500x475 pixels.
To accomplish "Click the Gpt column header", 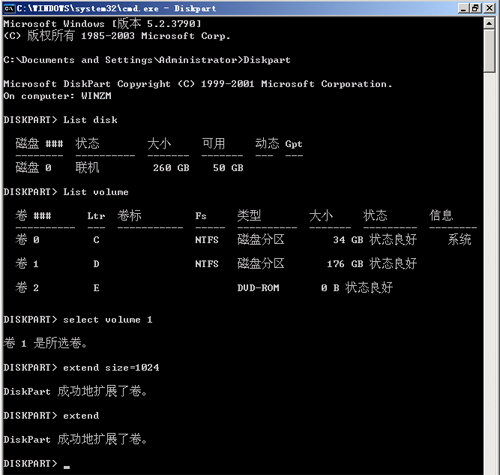I will [294, 144].
